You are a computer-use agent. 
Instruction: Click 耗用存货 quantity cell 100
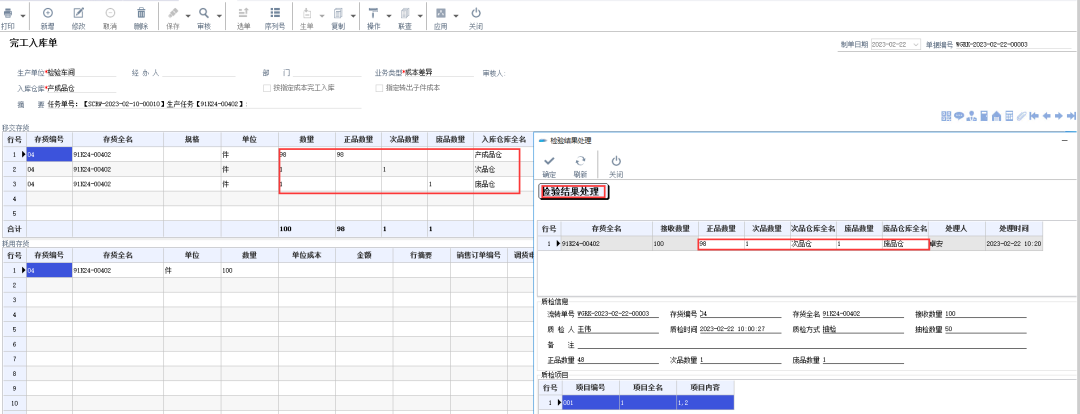tap(249, 271)
